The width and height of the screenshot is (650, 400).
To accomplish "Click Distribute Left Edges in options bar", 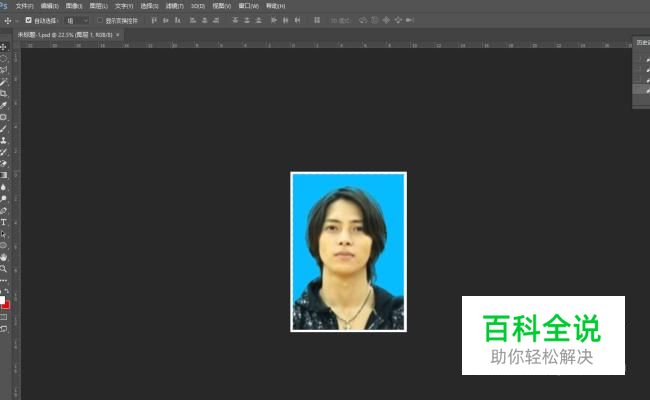I will click(274, 20).
